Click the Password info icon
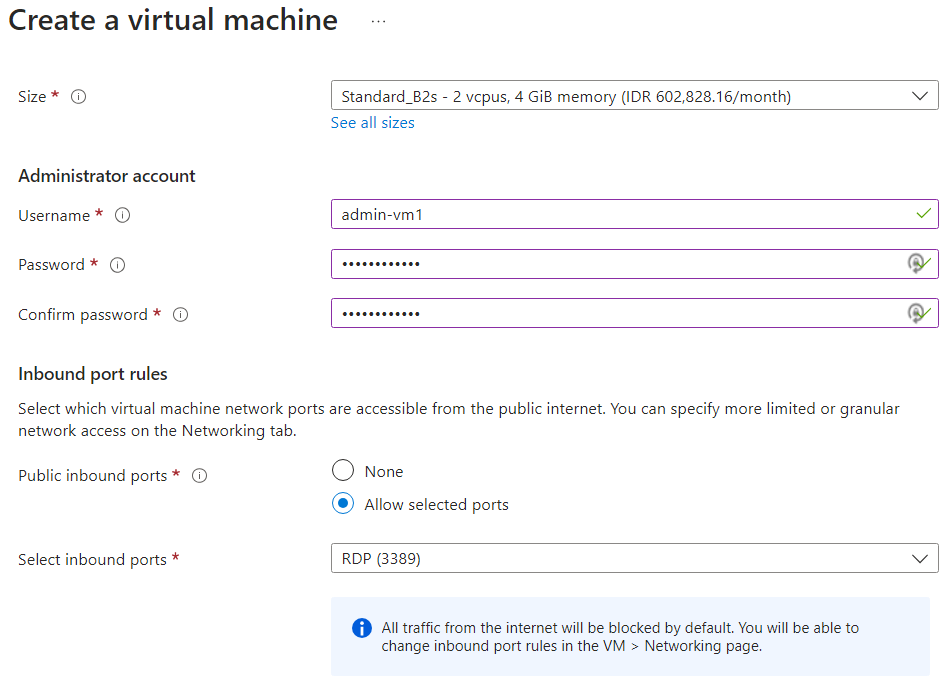 point(117,265)
